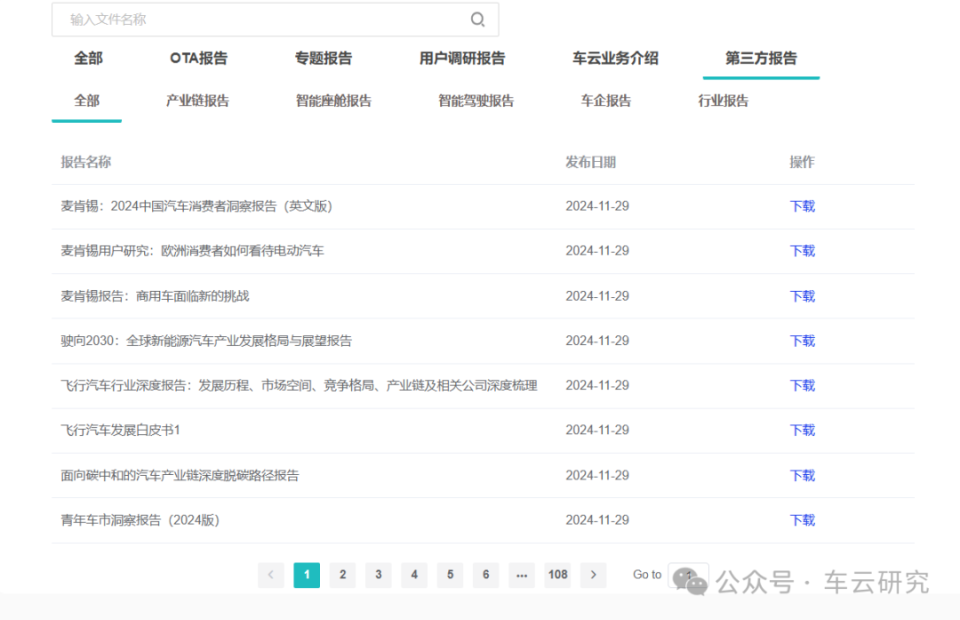Select the 产业链报告 sub-tab
The width and height of the screenshot is (960, 620).
pyautogui.click(x=197, y=101)
